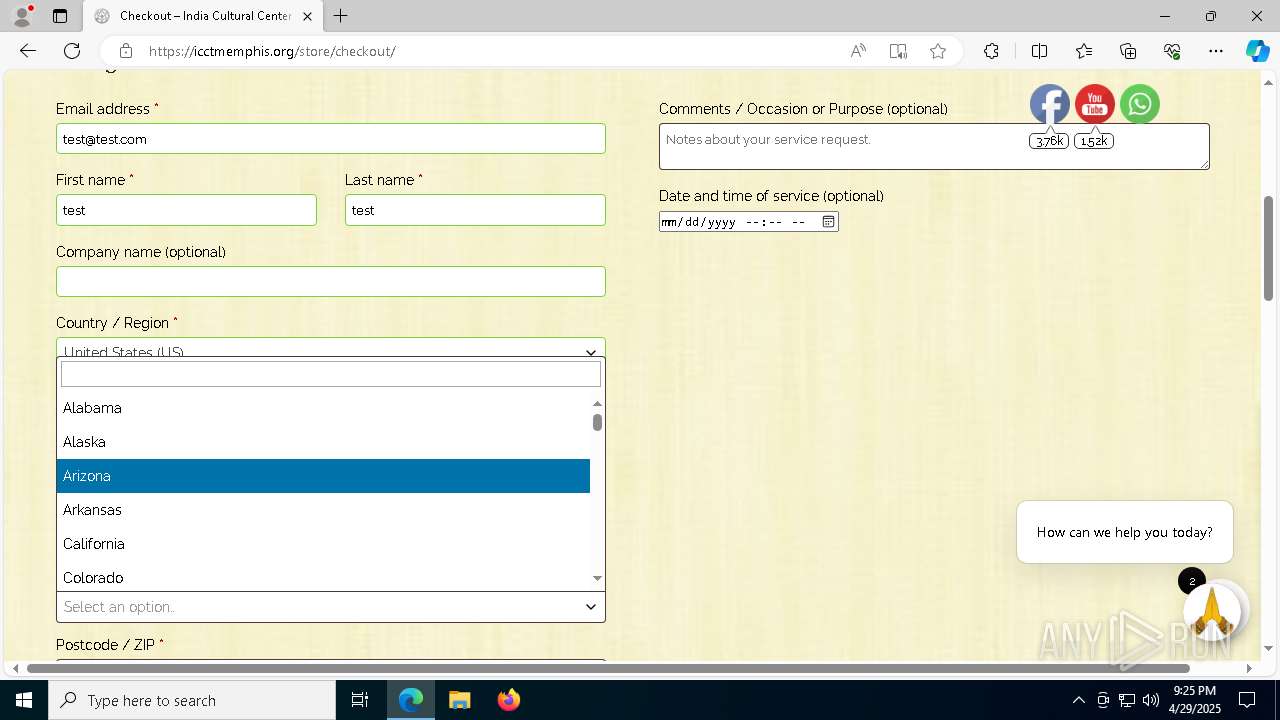Refresh the checkout page
This screenshot has height=720, width=1280.
pos(72,51)
